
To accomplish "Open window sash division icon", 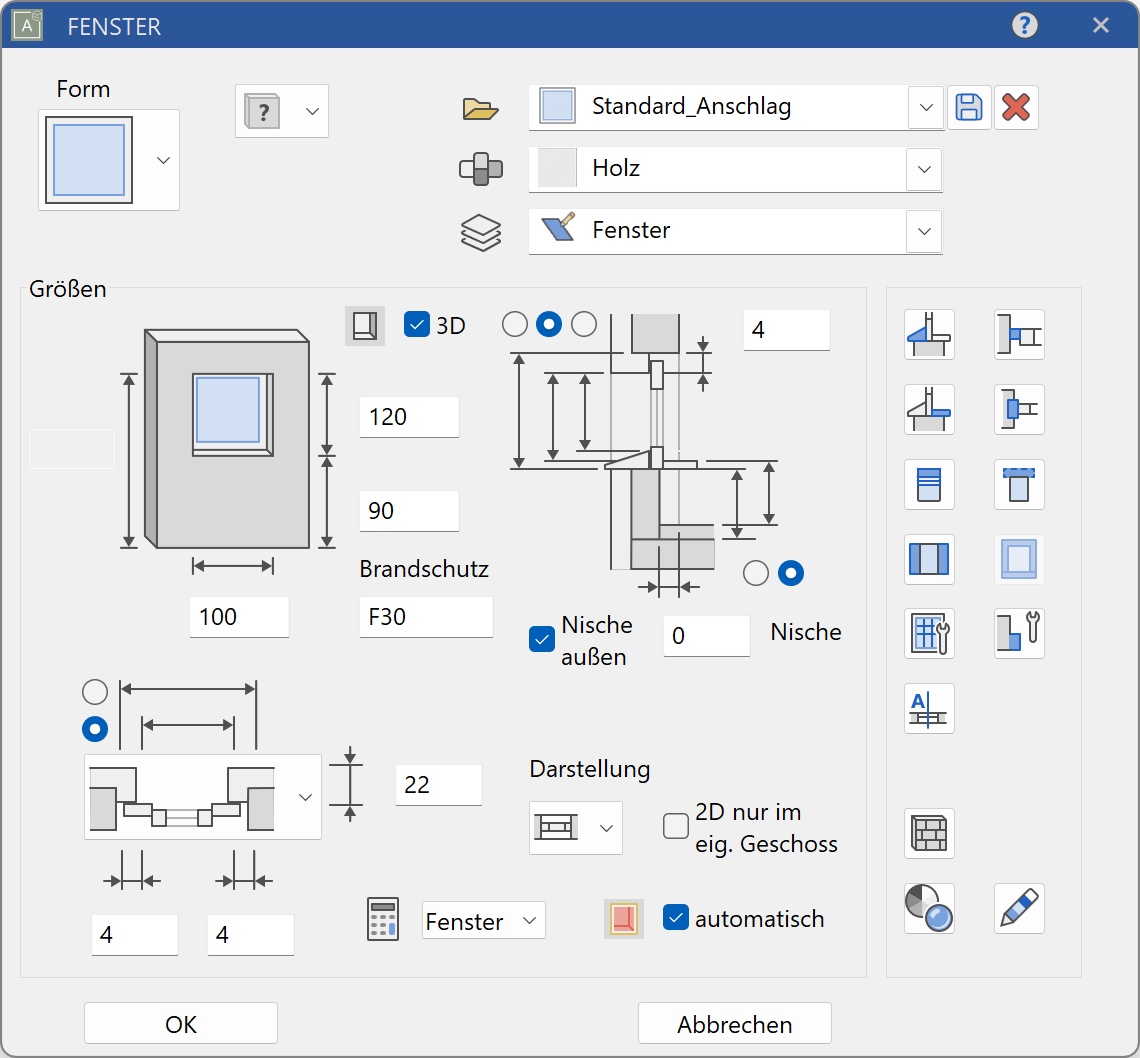I will click(x=929, y=559).
